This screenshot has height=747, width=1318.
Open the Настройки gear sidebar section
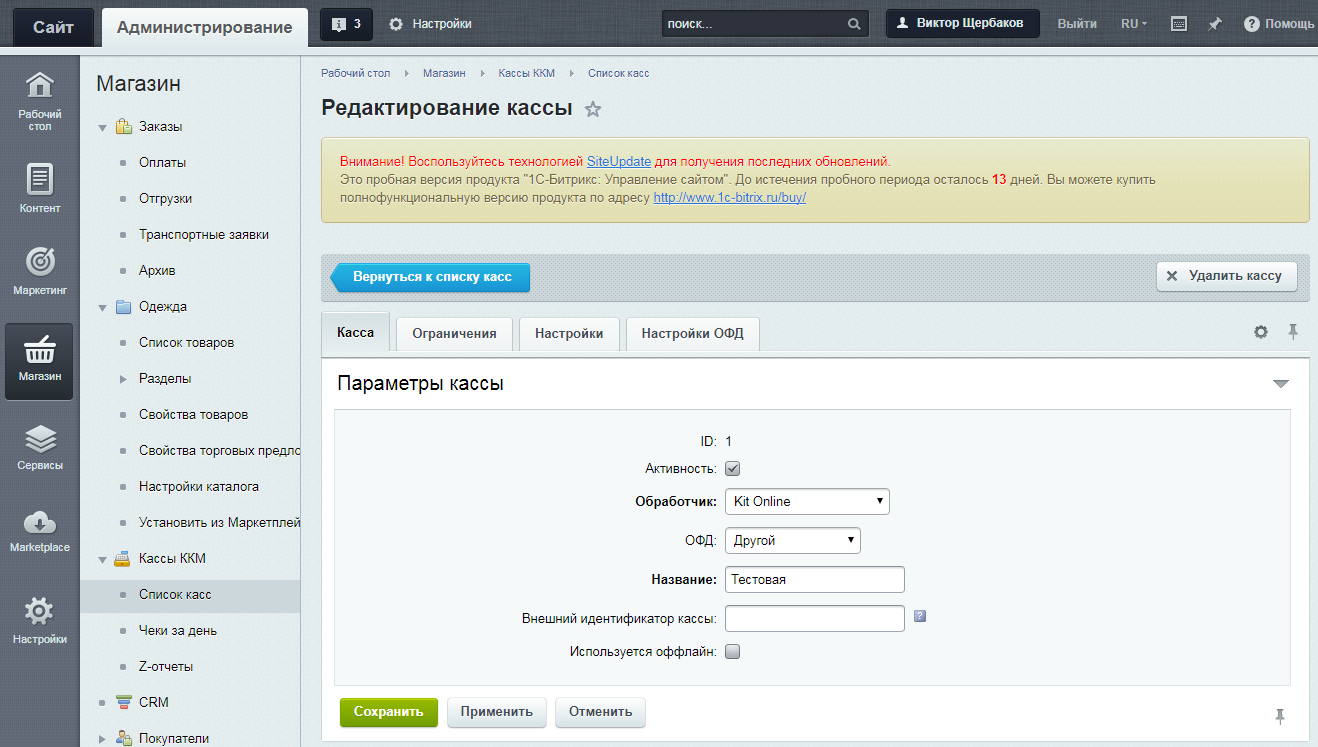pyautogui.click(x=39, y=620)
